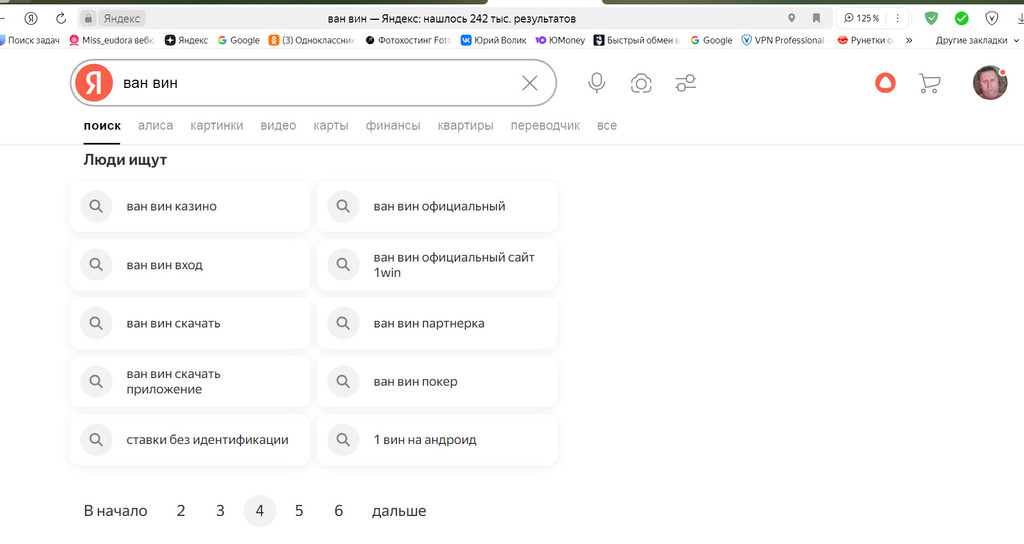Bookmark this page in the address bar
The height and width of the screenshot is (544, 1024).
(x=816, y=18)
